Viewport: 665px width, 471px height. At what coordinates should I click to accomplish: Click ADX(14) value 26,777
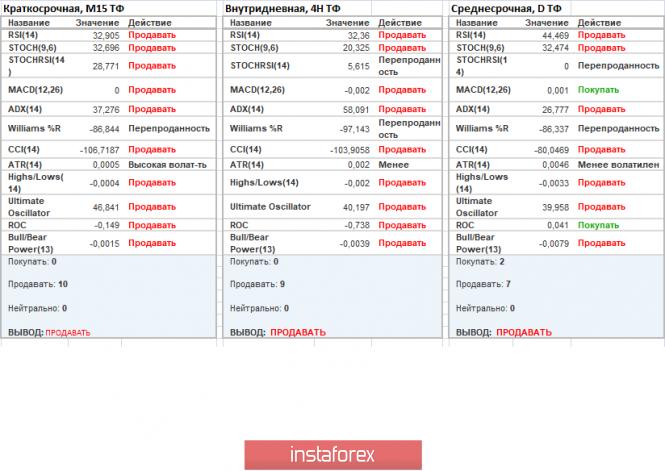[555, 110]
